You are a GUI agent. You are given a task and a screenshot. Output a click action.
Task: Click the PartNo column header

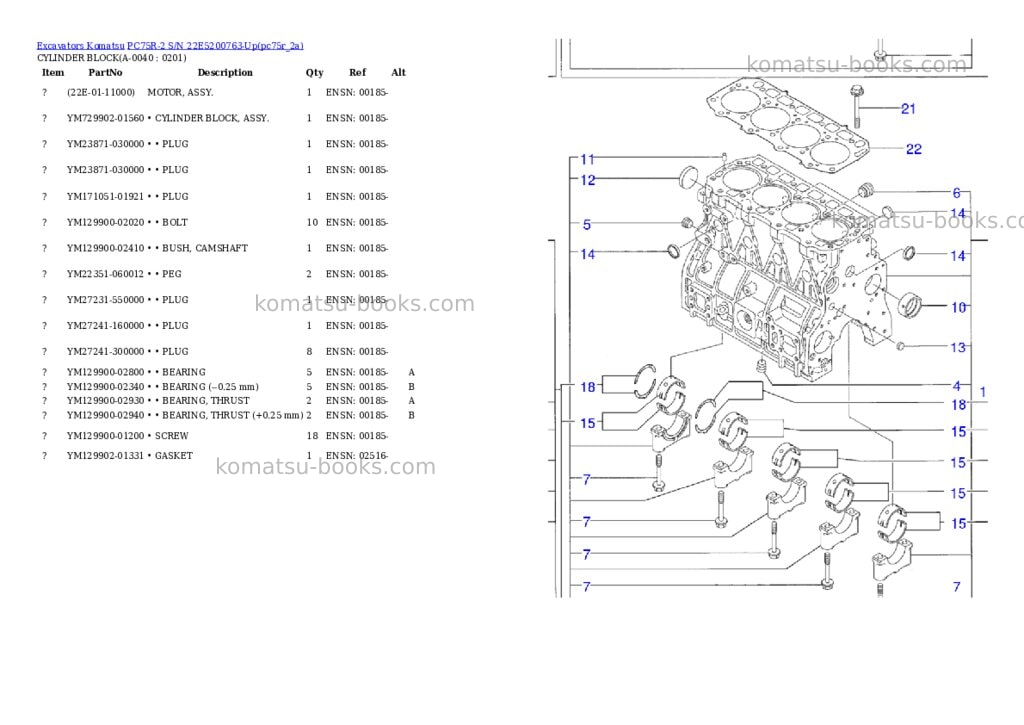[x=105, y=72]
